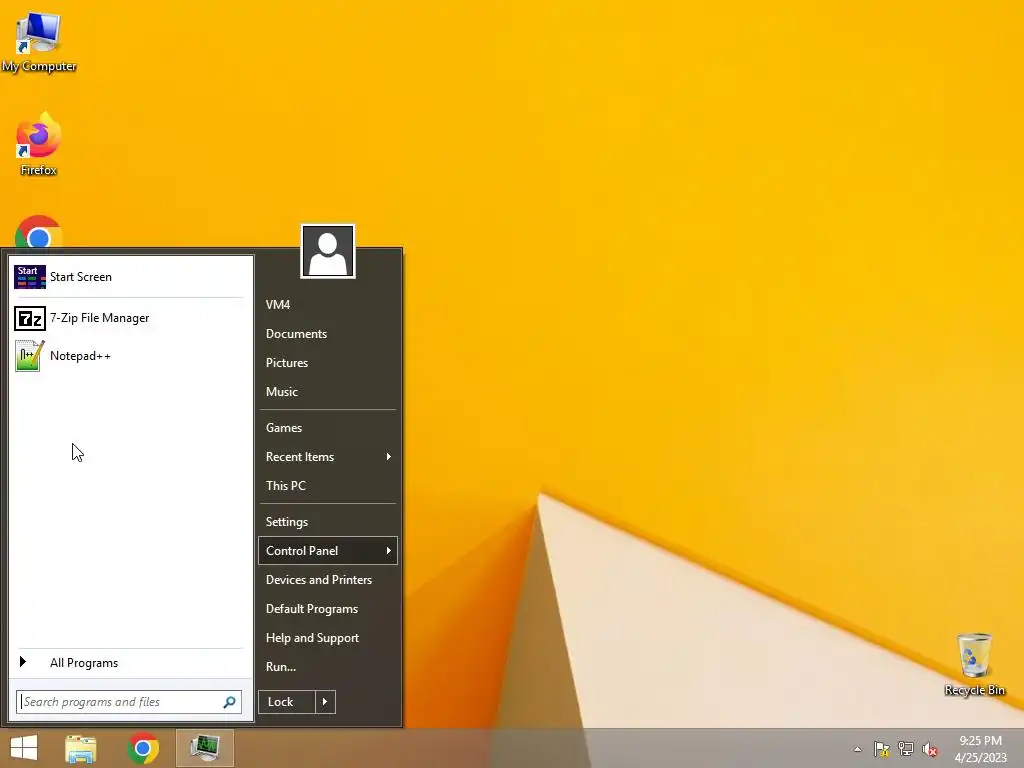Click the network tray icon
The width and height of the screenshot is (1024, 768).
pyautogui.click(x=906, y=749)
